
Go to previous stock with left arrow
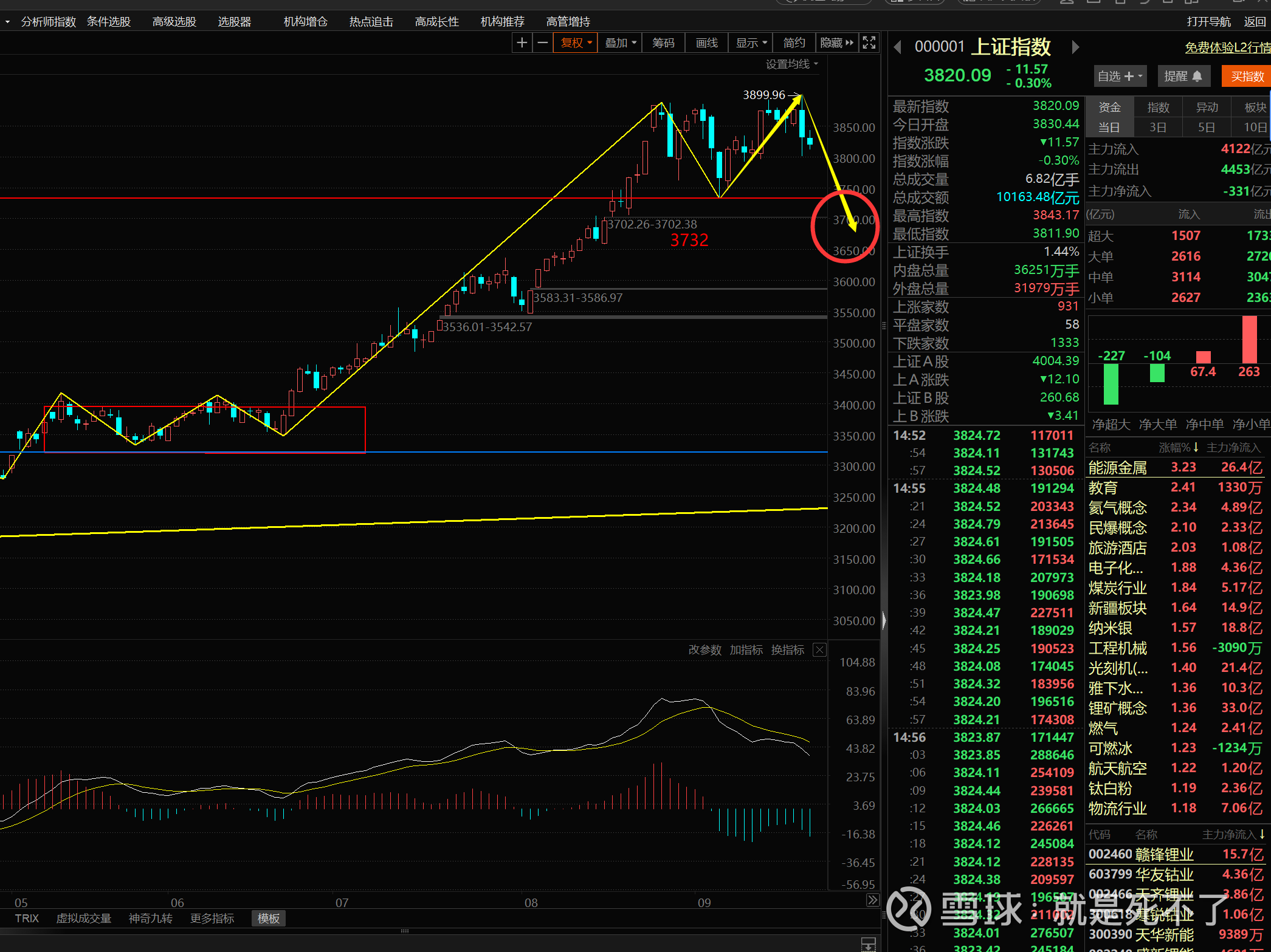[x=897, y=47]
